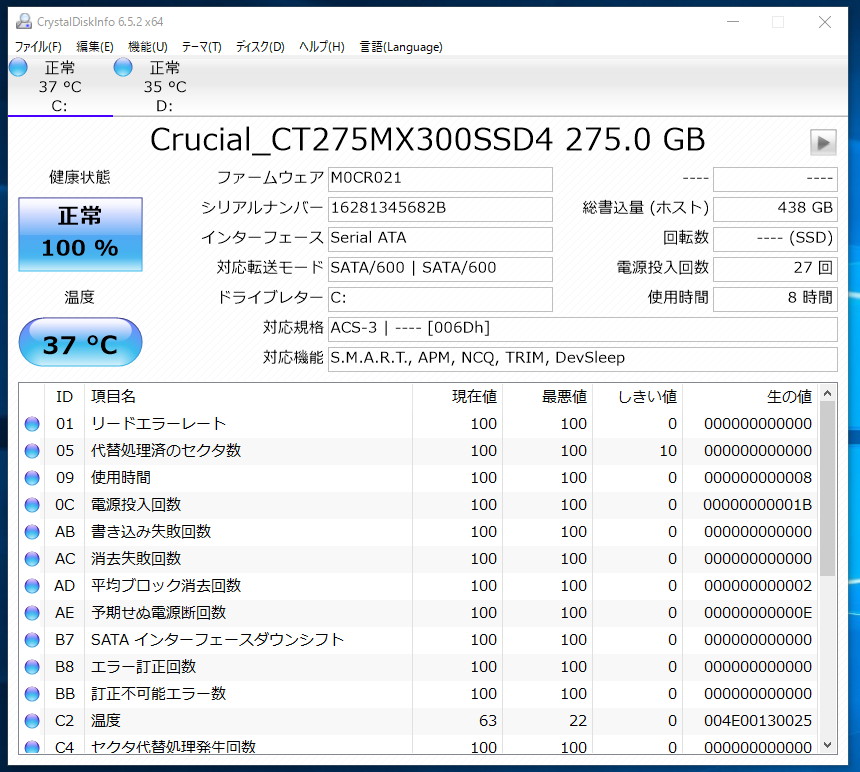Select the 訂正不可能エラー数 attribute name
The height and width of the screenshot is (772, 860).
pyautogui.click(x=159, y=694)
